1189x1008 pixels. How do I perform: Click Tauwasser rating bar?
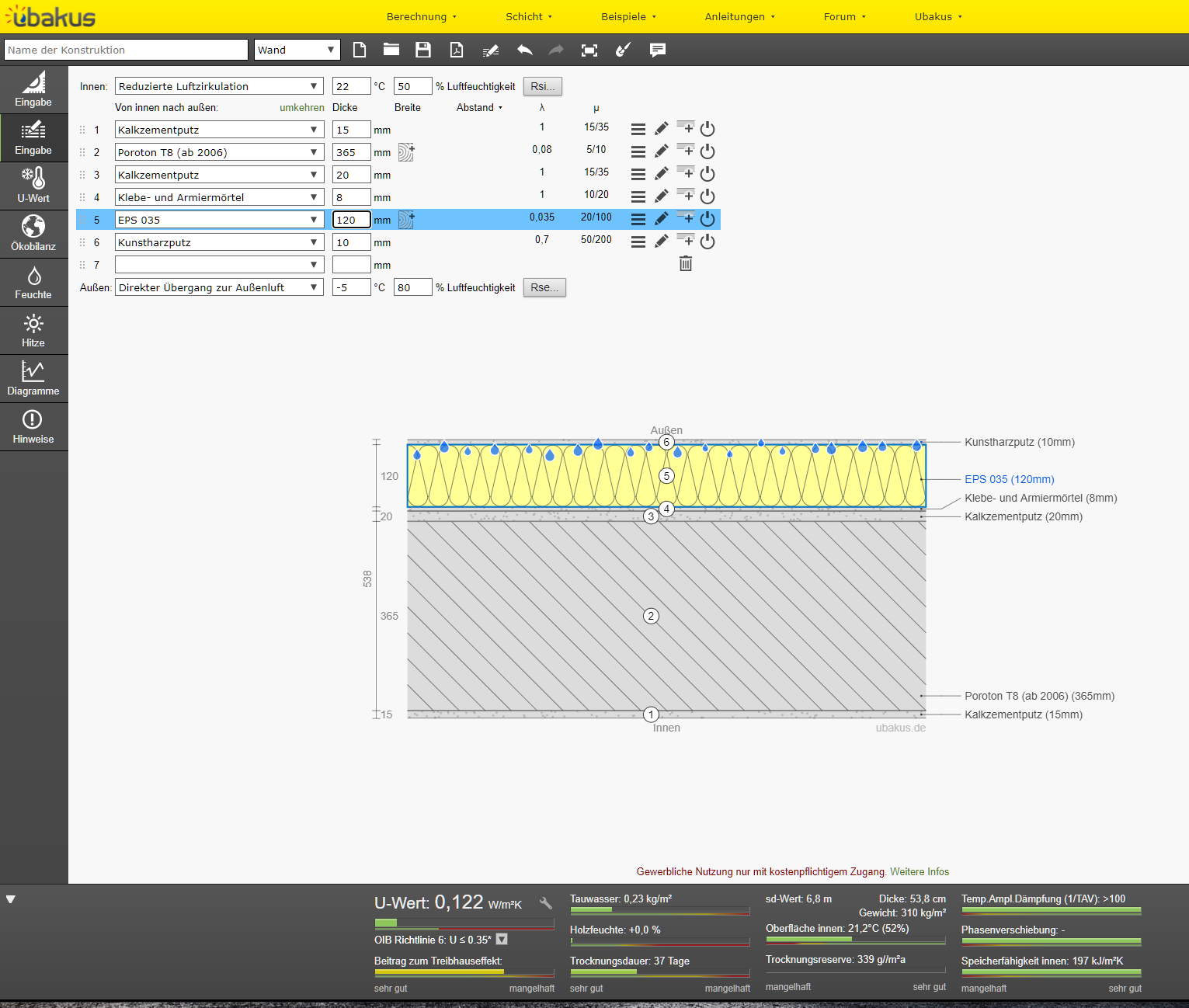coord(660,910)
